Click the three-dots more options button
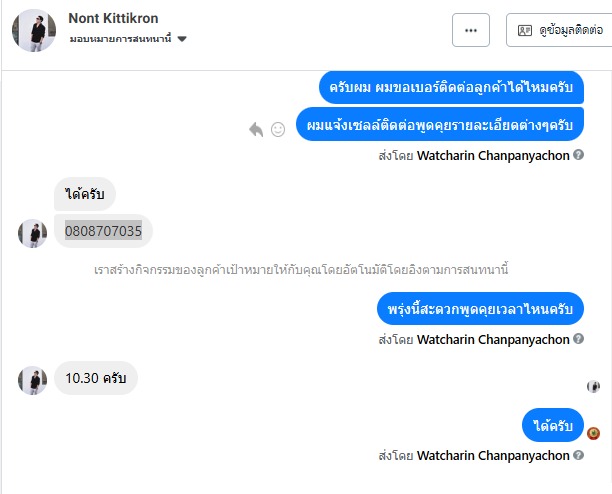Screen dimensions: 612x494 coord(471,30)
